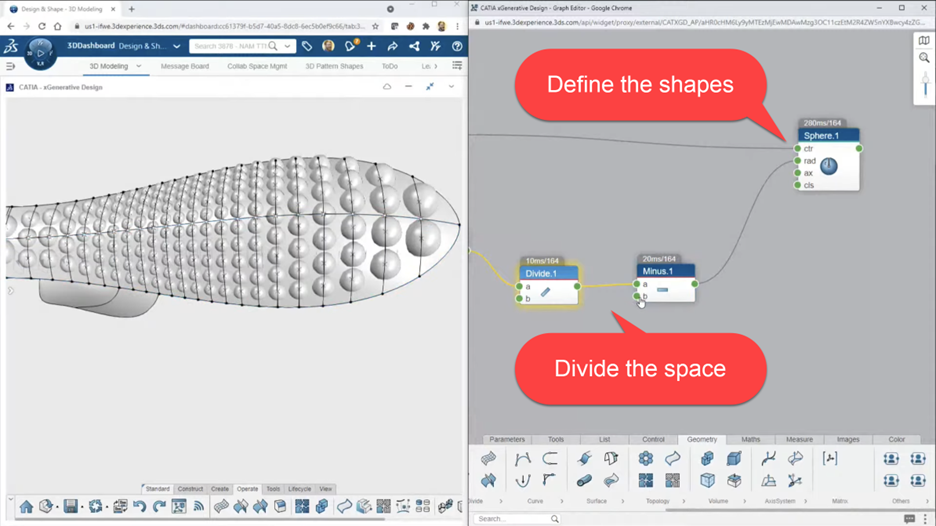The height and width of the screenshot is (526, 936).
Task: Click the Home icon in the CATIA action bar
Action: click(26, 507)
